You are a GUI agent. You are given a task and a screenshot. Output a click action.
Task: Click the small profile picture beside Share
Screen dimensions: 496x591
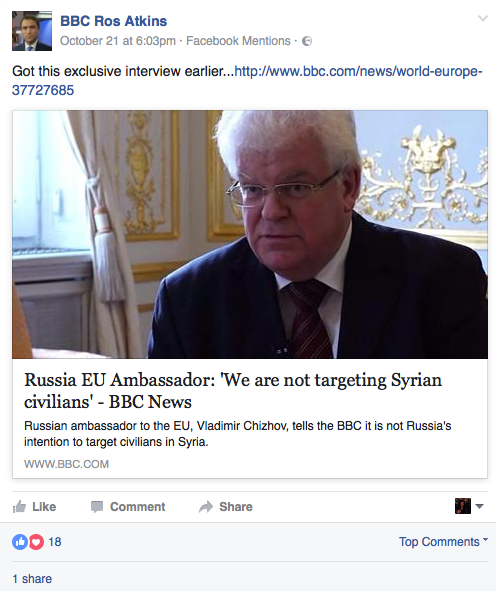(x=462, y=506)
